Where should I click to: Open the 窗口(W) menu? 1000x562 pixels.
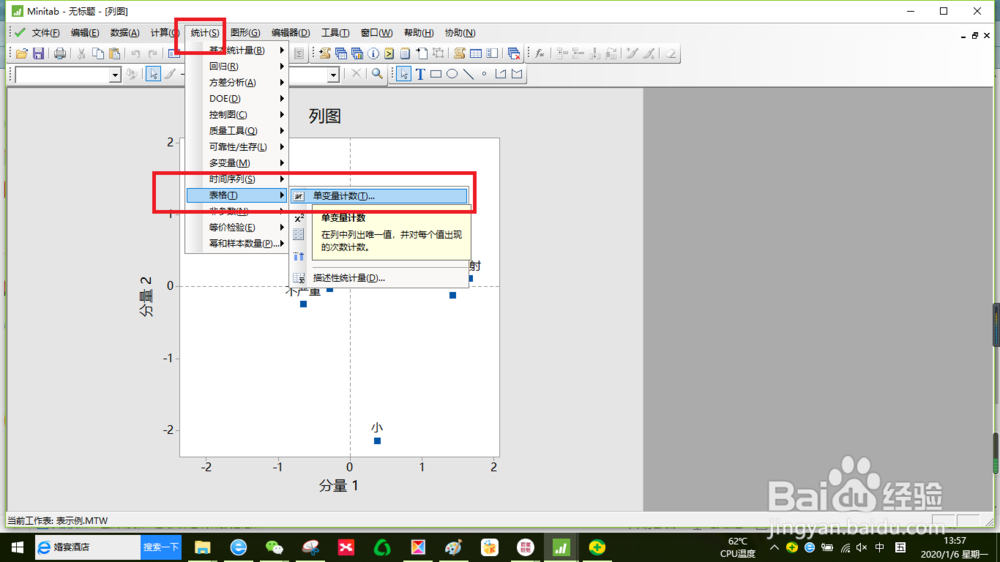point(376,33)
